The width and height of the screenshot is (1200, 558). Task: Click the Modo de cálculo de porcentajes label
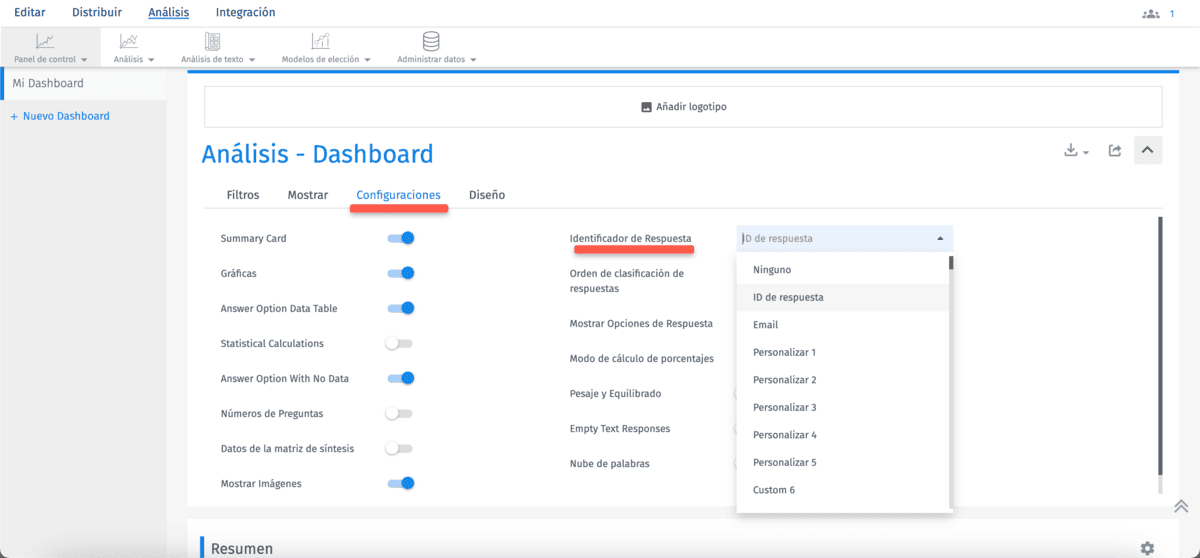[642, 359]
